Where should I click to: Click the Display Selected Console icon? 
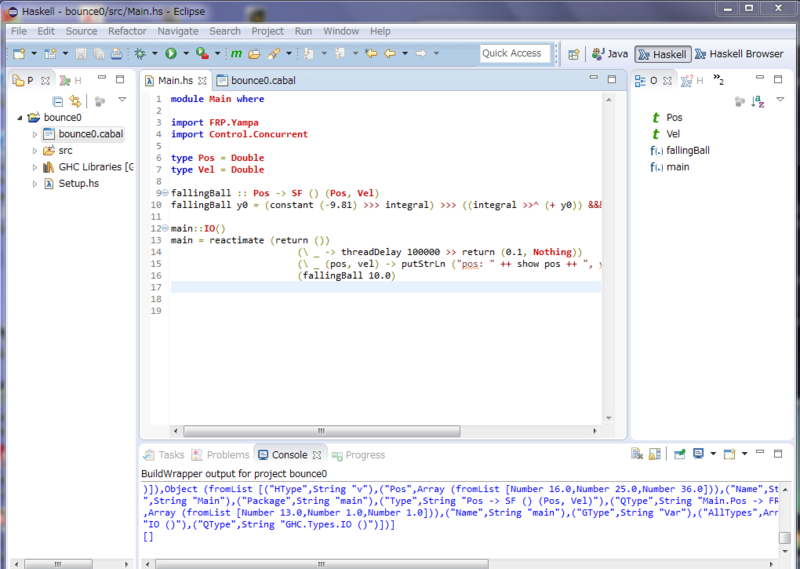(x=698, y=454)
